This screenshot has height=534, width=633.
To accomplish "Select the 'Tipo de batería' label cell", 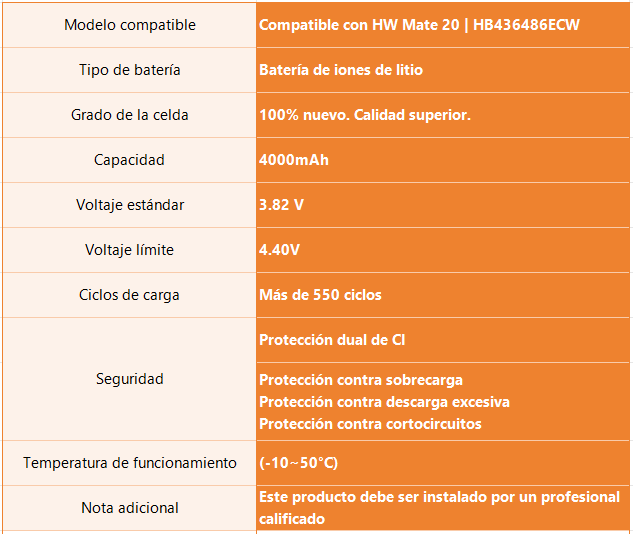I will click(130, 70).
